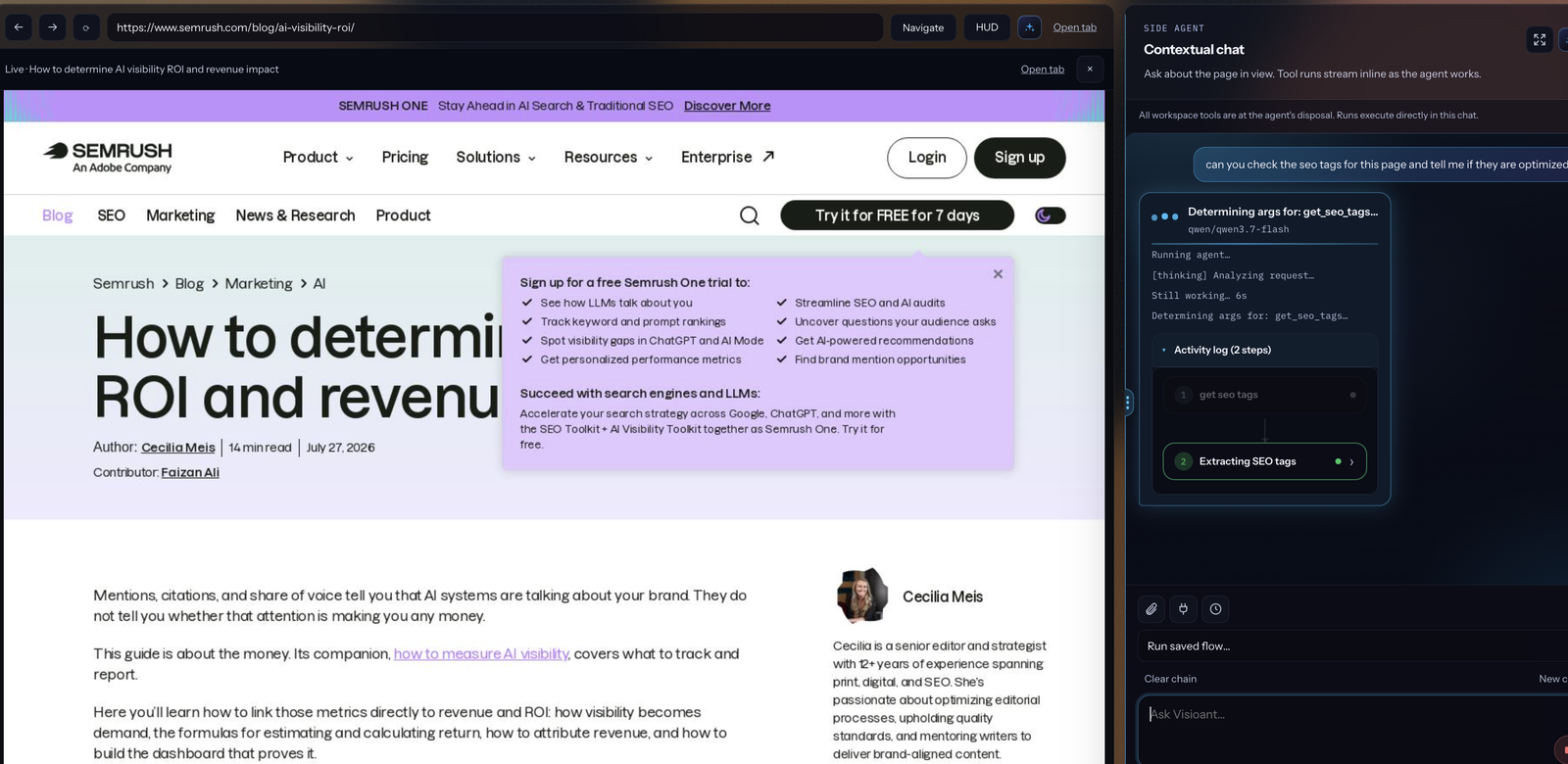
Task: Select the Blog tab in the blog nav
Action: click(x=57, y=215)
